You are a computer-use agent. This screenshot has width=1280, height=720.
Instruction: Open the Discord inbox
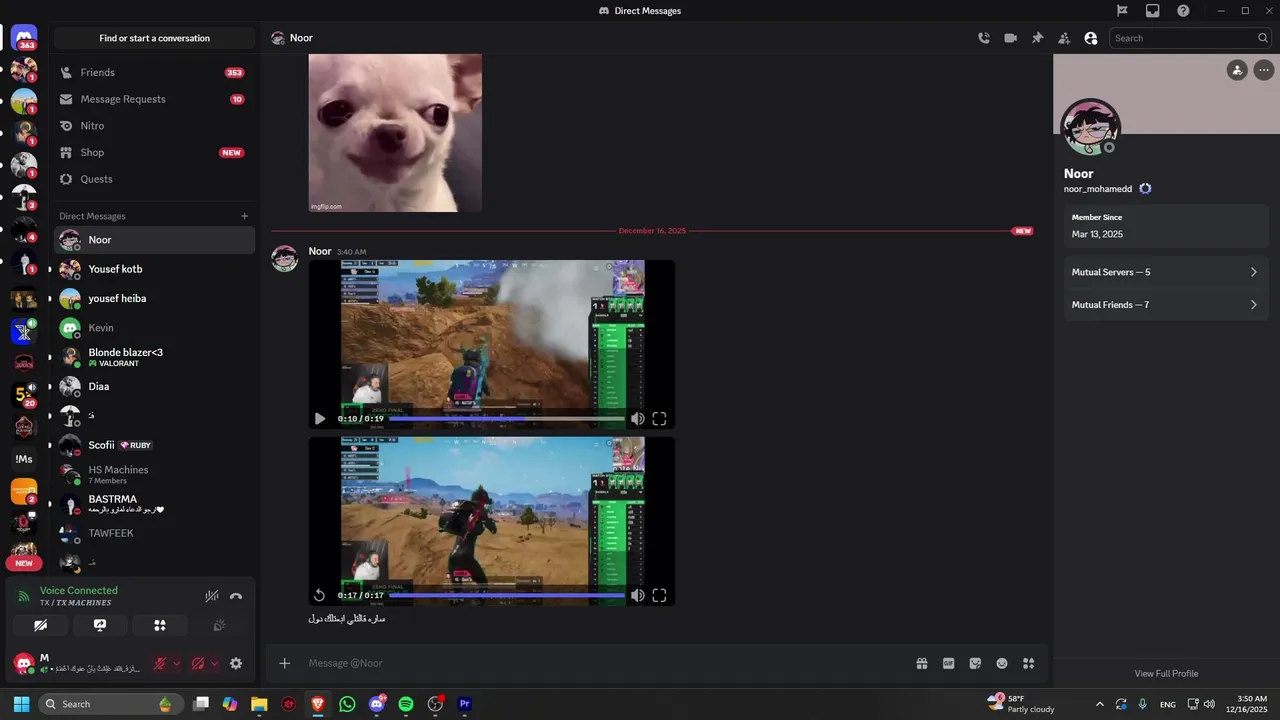tap(1153, 11)
